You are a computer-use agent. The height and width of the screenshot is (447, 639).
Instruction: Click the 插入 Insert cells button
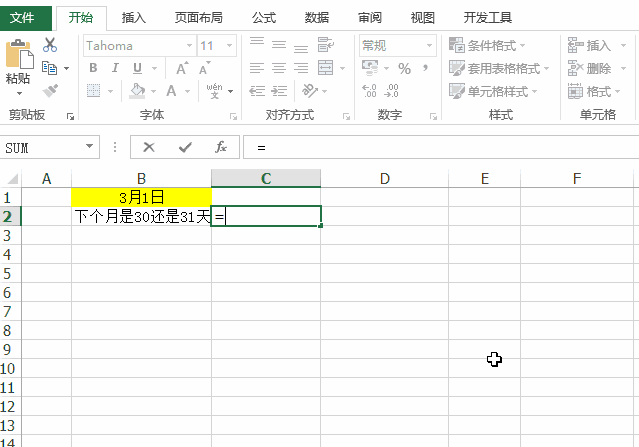point(589,45)
